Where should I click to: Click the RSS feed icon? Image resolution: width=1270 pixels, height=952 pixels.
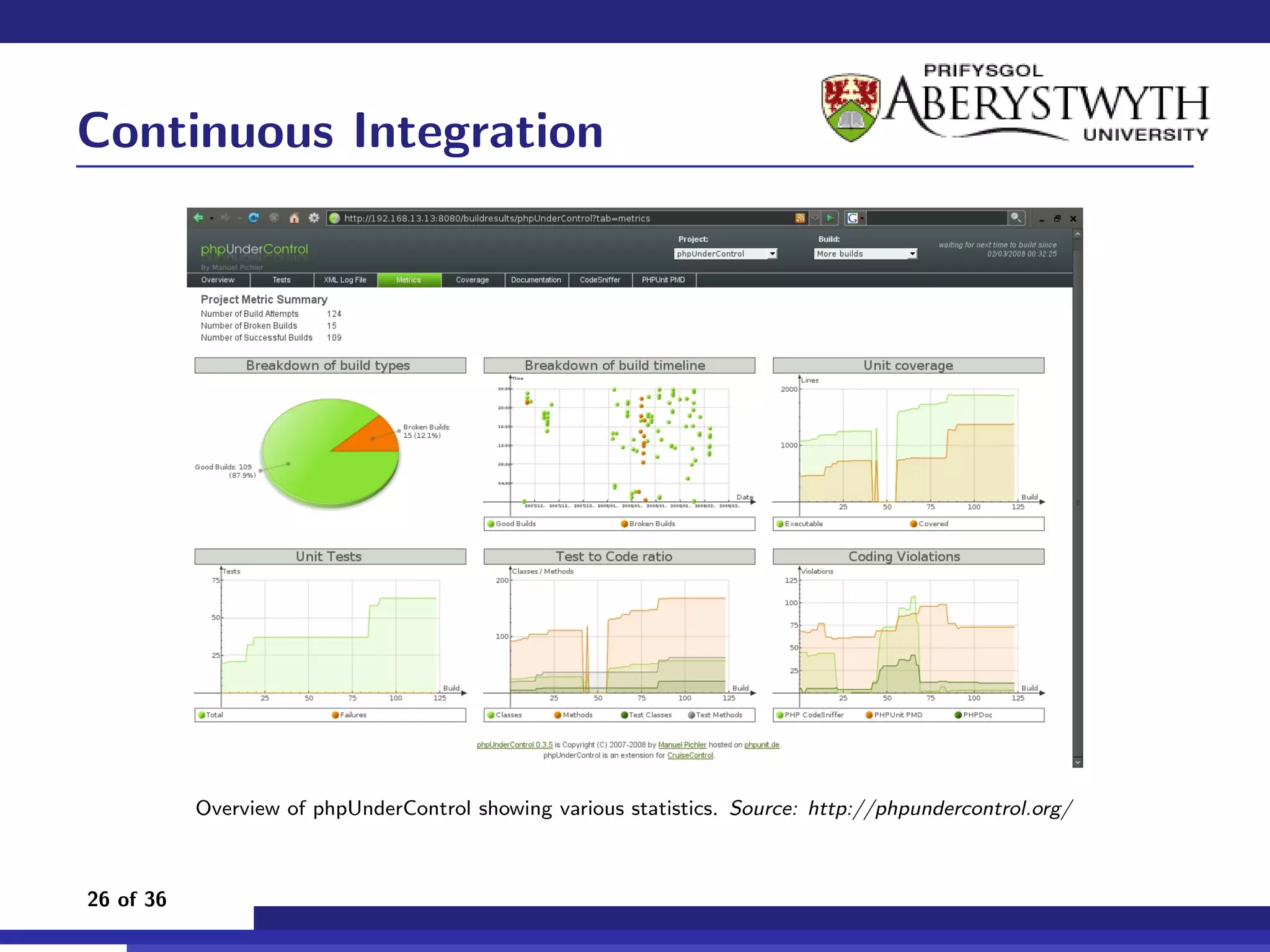pyautogui.click(x=800, y=218)
